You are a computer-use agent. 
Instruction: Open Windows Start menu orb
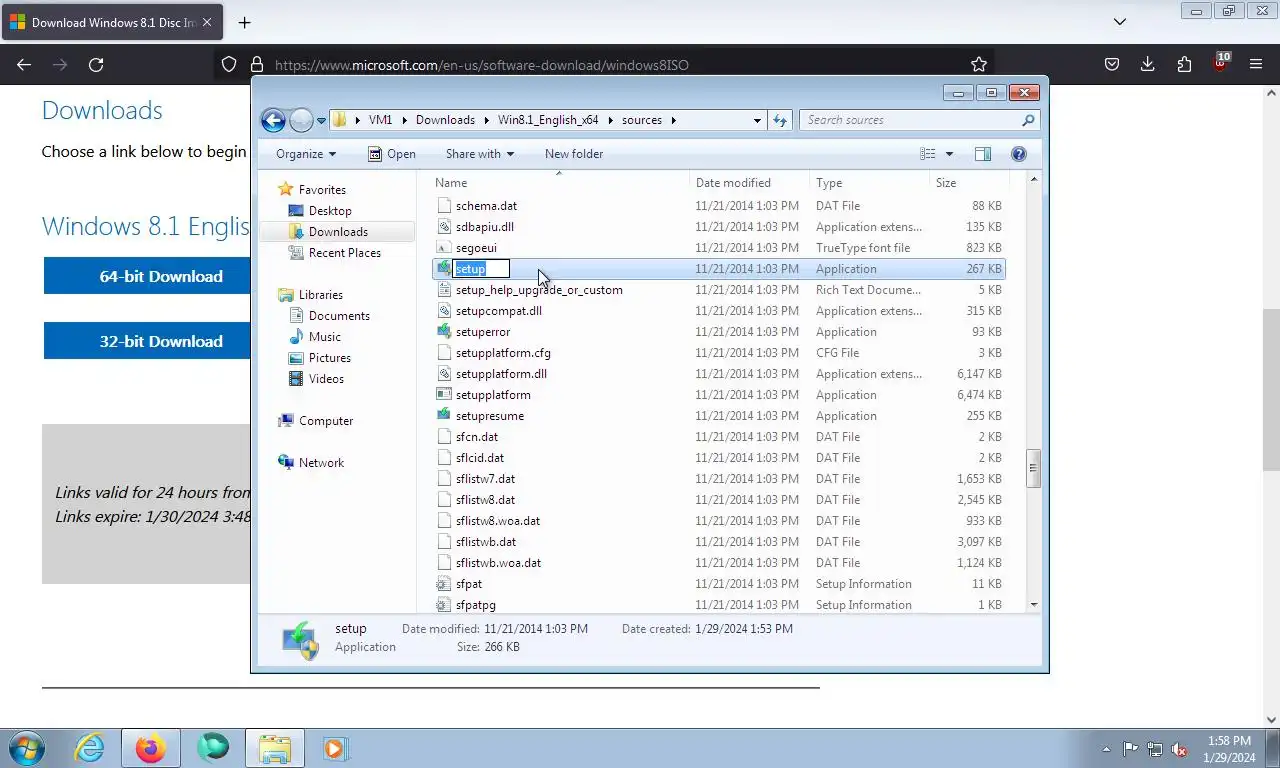click(26, 748)
